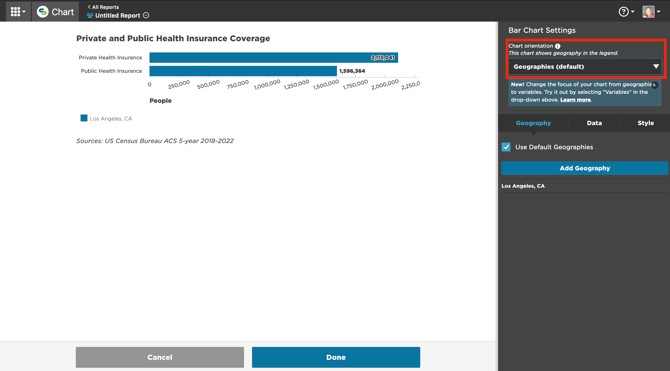Expand the arrow next to help icon
The image size is (670, 371).
[x=633, y=12]
